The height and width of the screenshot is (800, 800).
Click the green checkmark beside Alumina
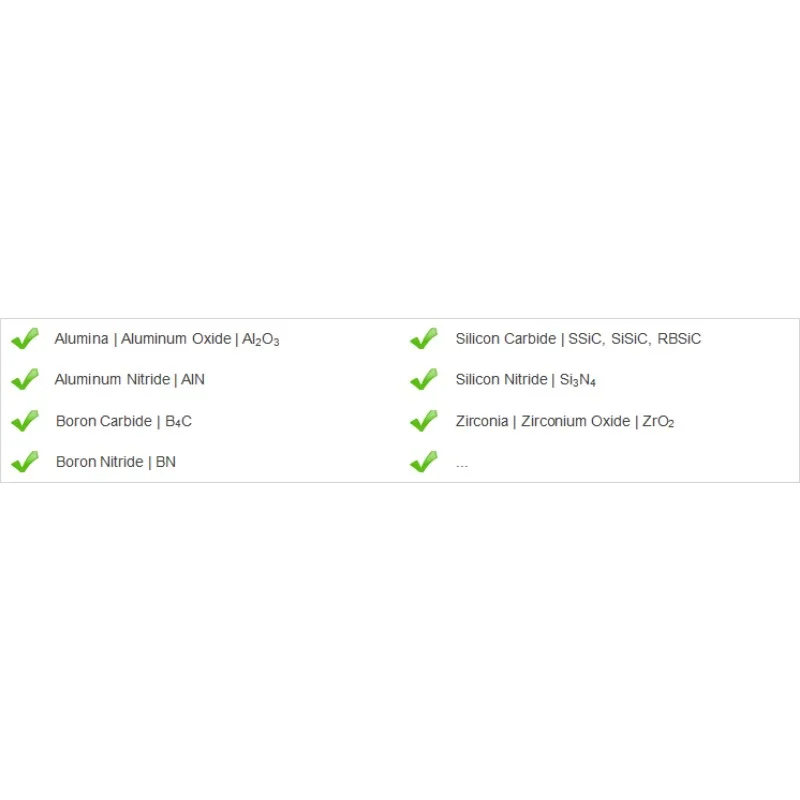click(25, 338)
